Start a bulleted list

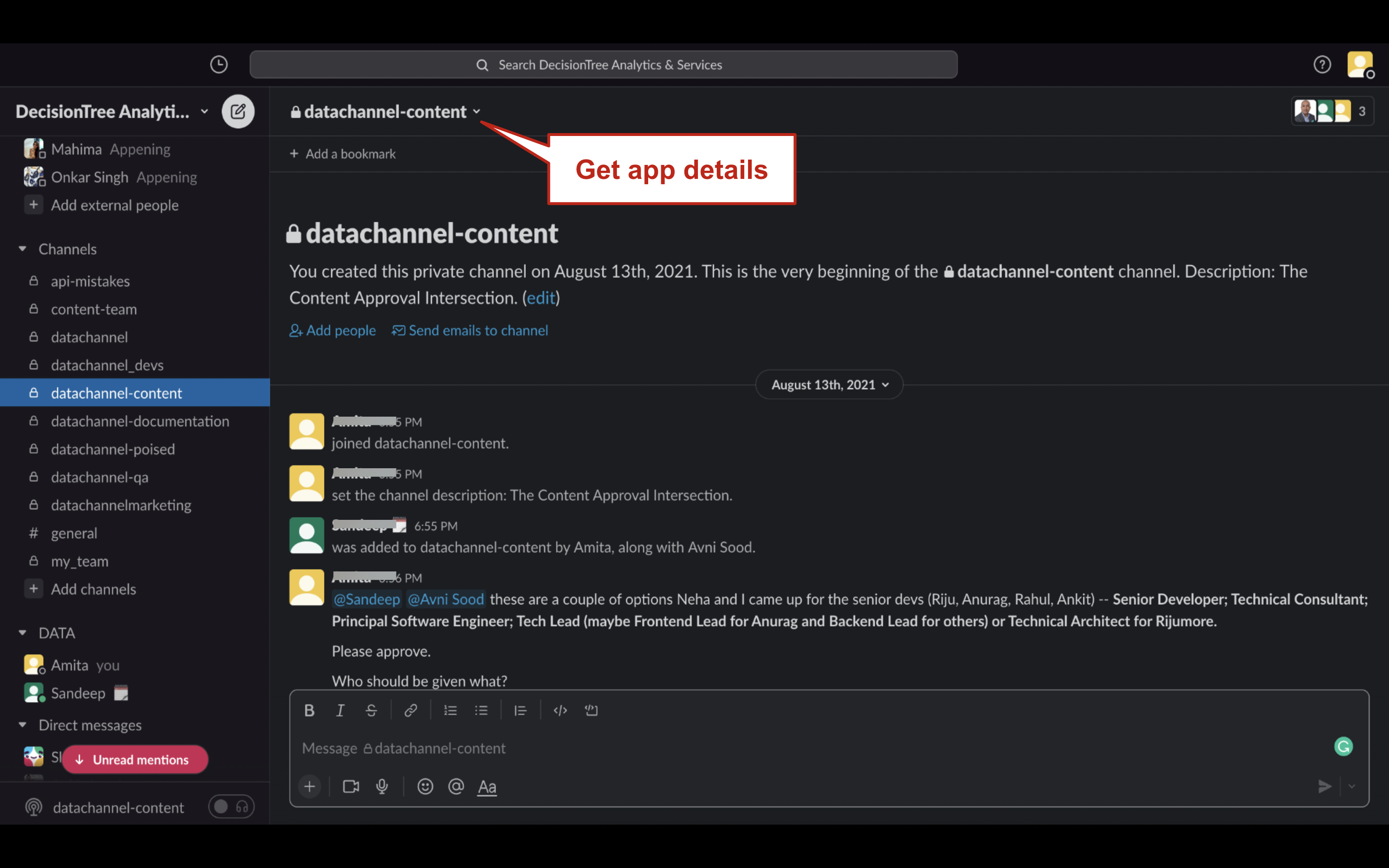tap(481, 711)
